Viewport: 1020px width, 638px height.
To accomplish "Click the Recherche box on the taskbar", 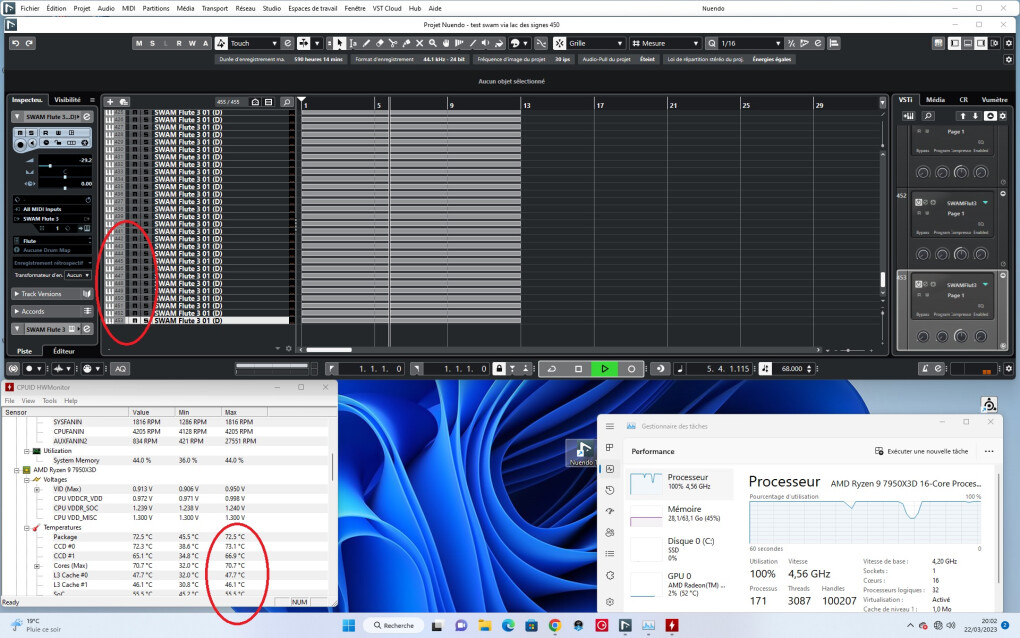I will (394, 626).
